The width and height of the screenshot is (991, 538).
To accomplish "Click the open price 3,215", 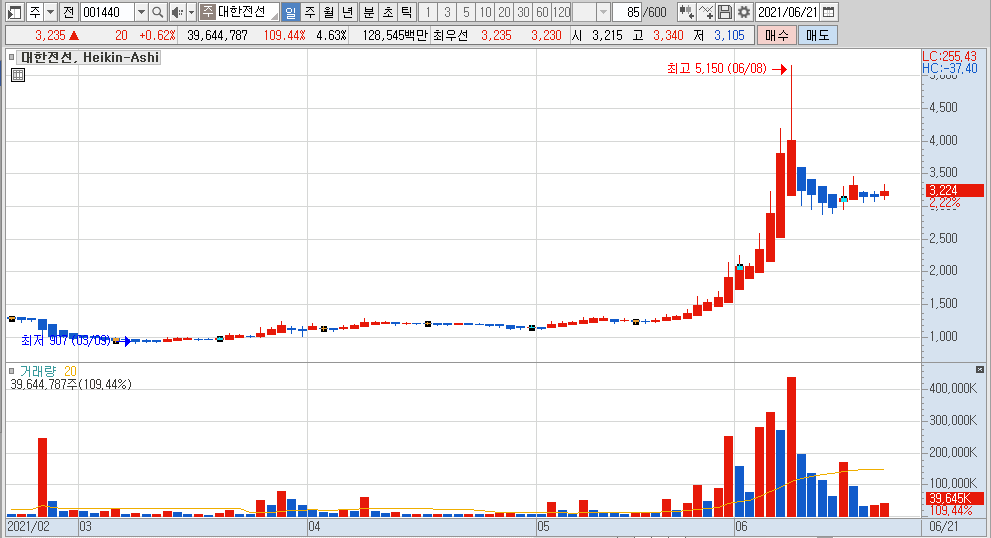I will (607, 35).
